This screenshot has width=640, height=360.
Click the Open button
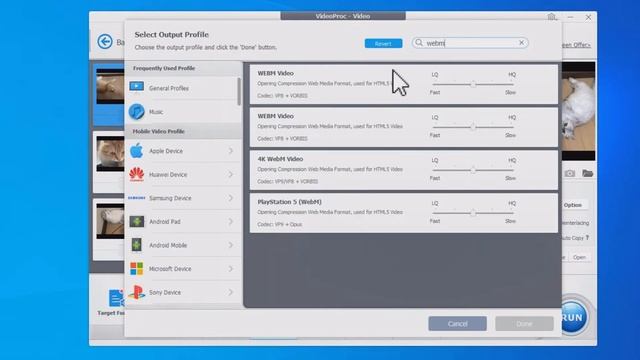coord(579,257)
